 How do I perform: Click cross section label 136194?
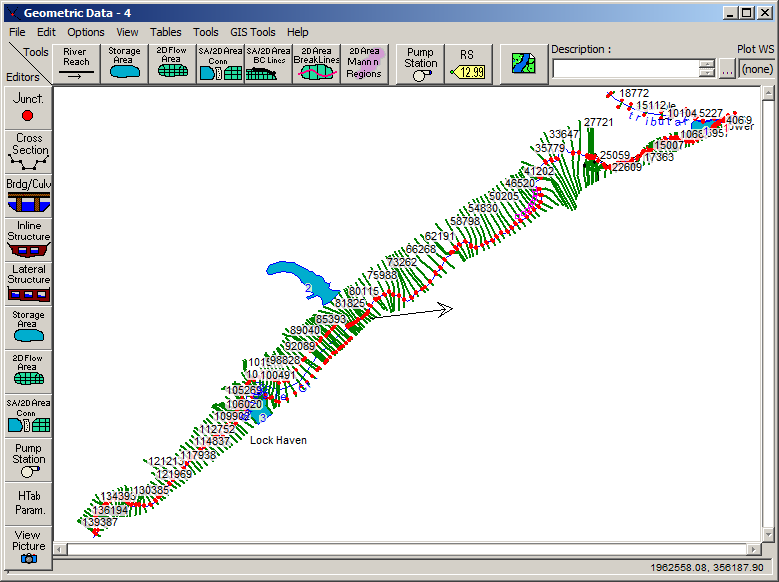[x=110, y=510]
